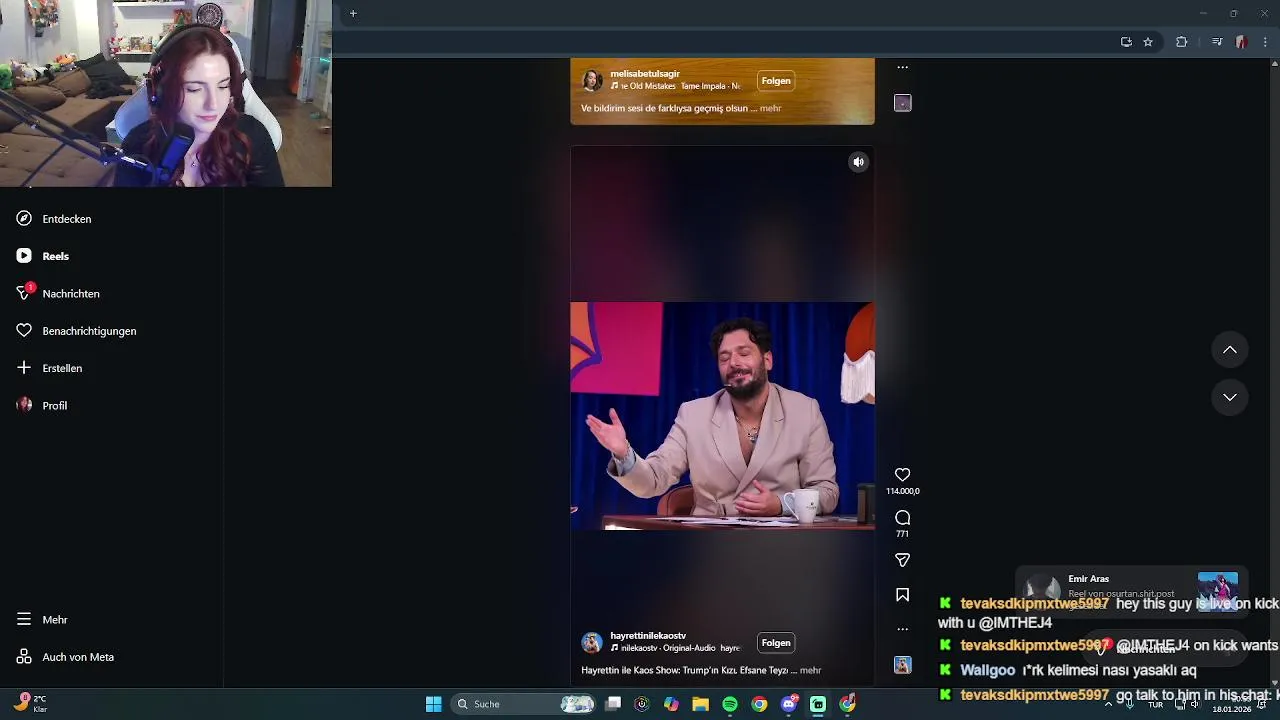Open Google Chrome from the taskbar

pyautogui.click(x=759, y=704)
